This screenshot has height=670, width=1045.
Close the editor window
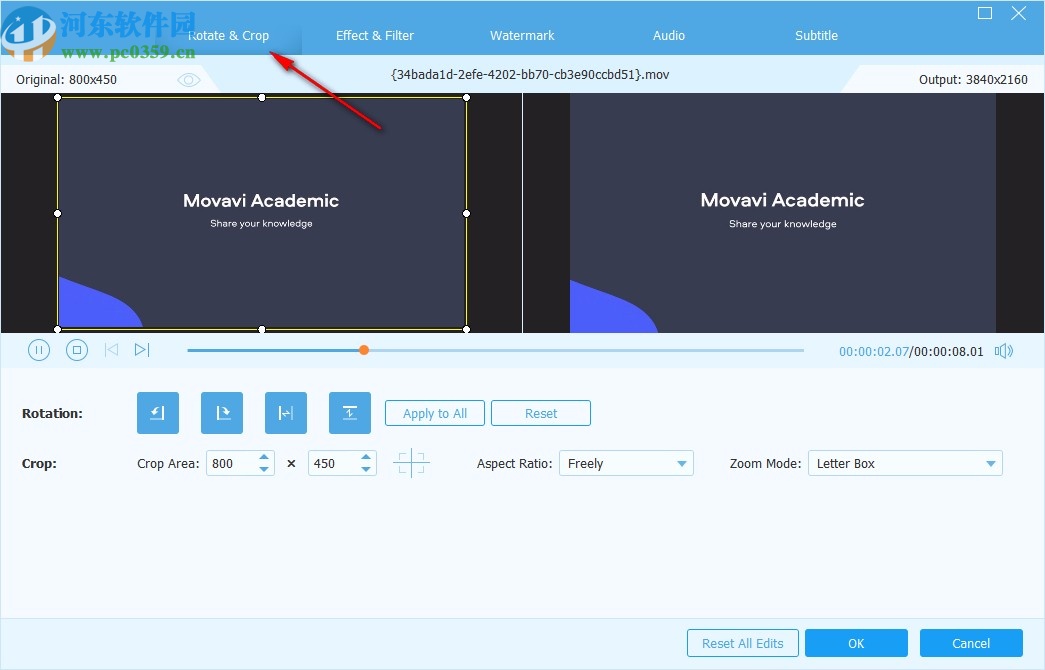click(1018, 13)
